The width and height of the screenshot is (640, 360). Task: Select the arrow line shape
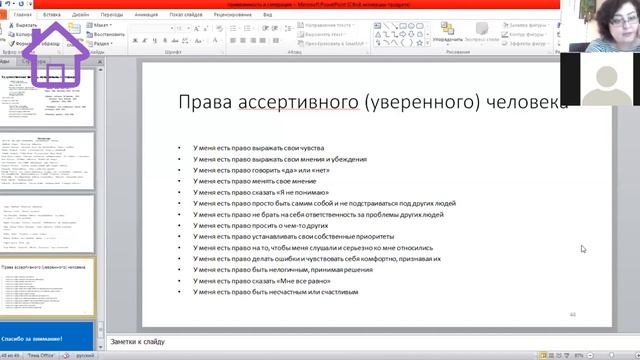tap(394, 26)
